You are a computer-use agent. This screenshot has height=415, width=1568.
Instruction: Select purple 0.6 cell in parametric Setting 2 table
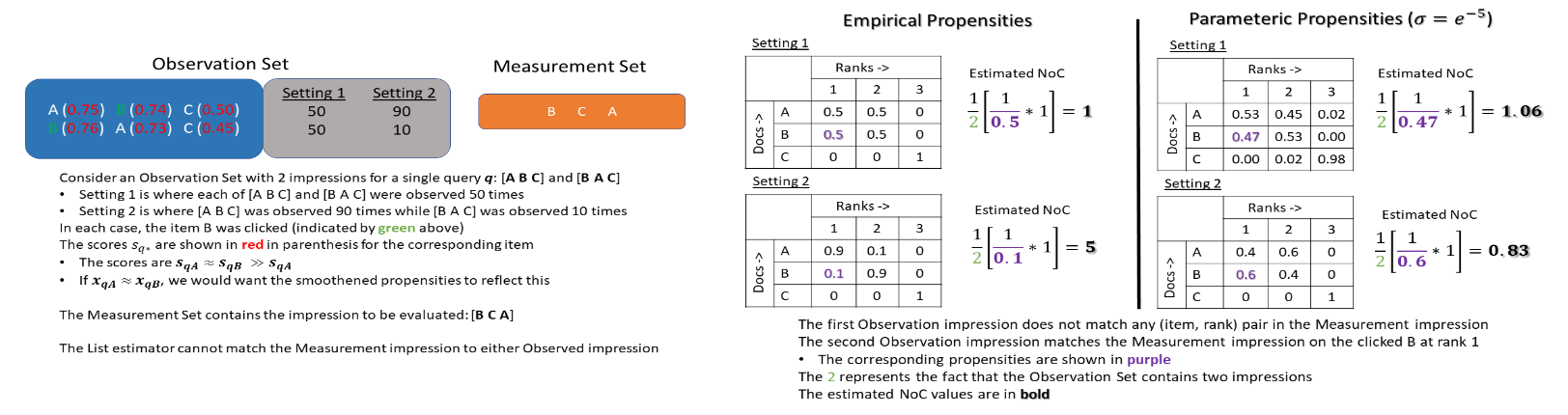pyautogui.click(x=1246, y=275)
